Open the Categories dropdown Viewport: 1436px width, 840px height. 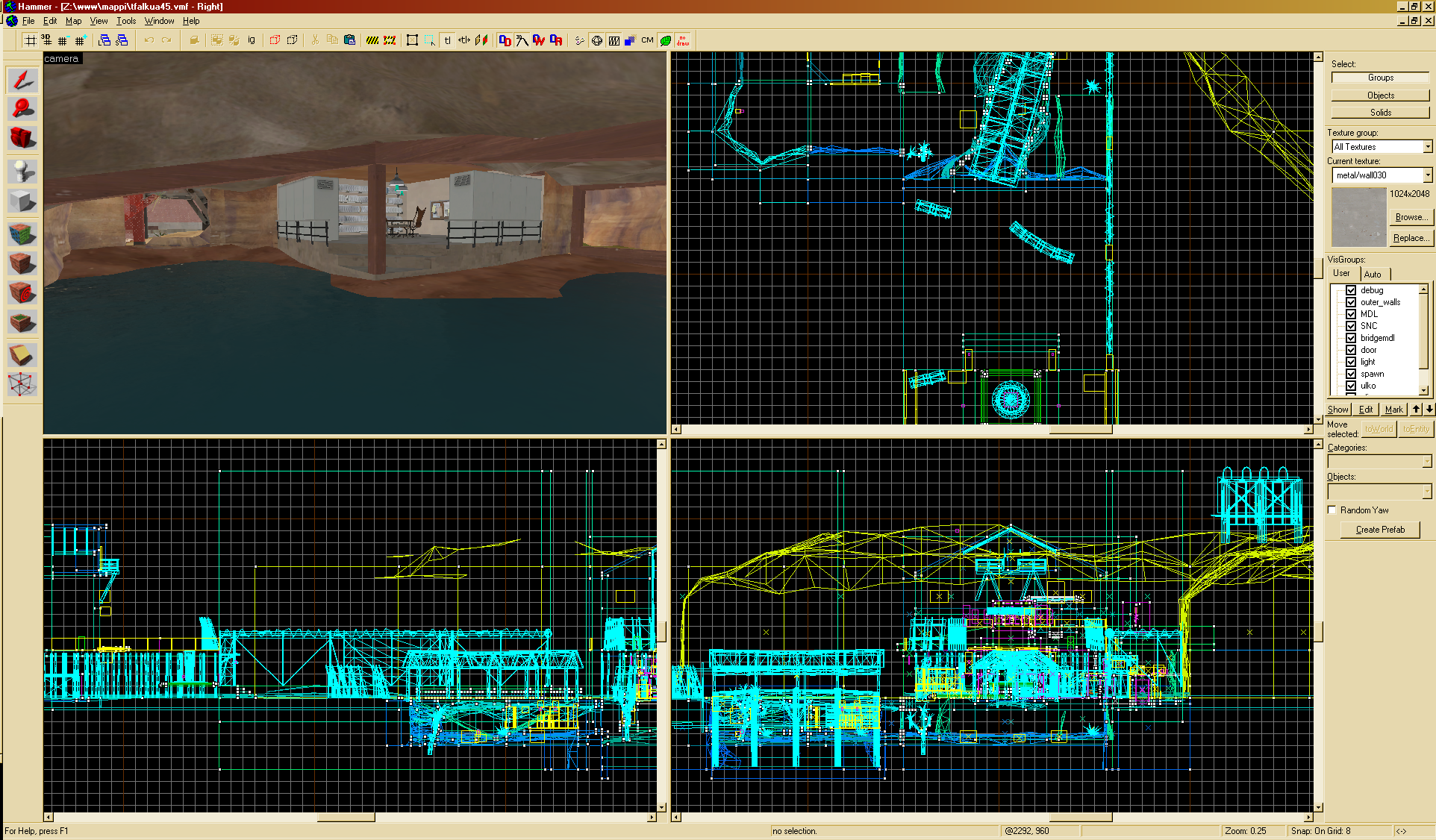pos(1426,462)
